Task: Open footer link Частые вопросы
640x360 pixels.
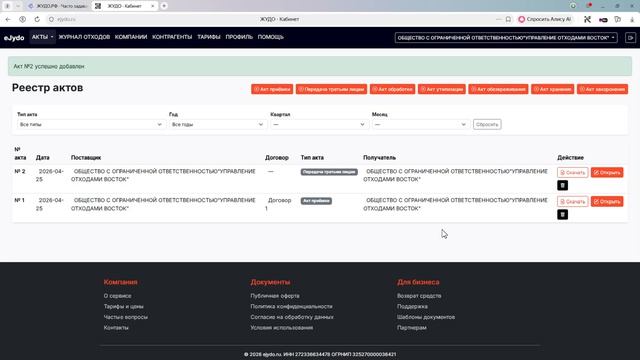Action: 126,317
